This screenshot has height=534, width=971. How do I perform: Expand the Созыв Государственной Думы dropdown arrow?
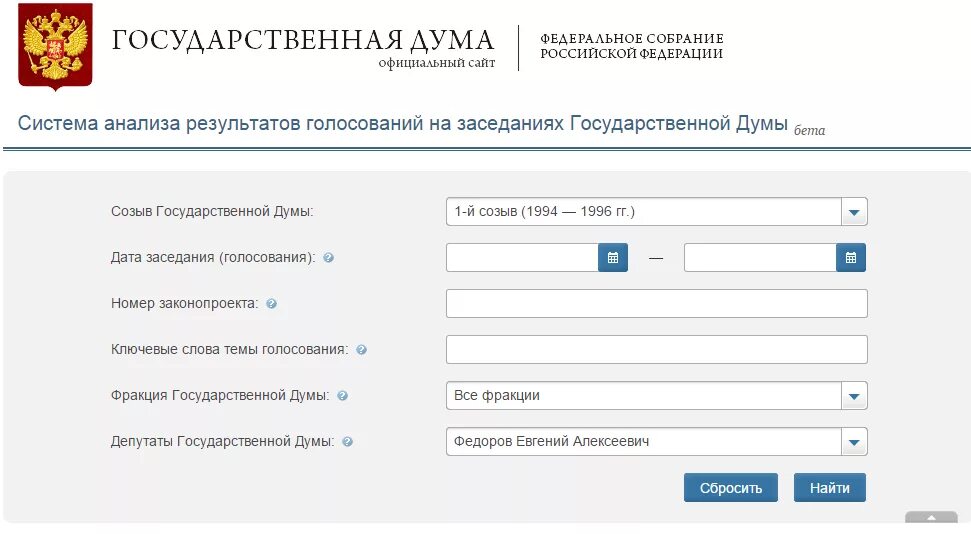854,212
